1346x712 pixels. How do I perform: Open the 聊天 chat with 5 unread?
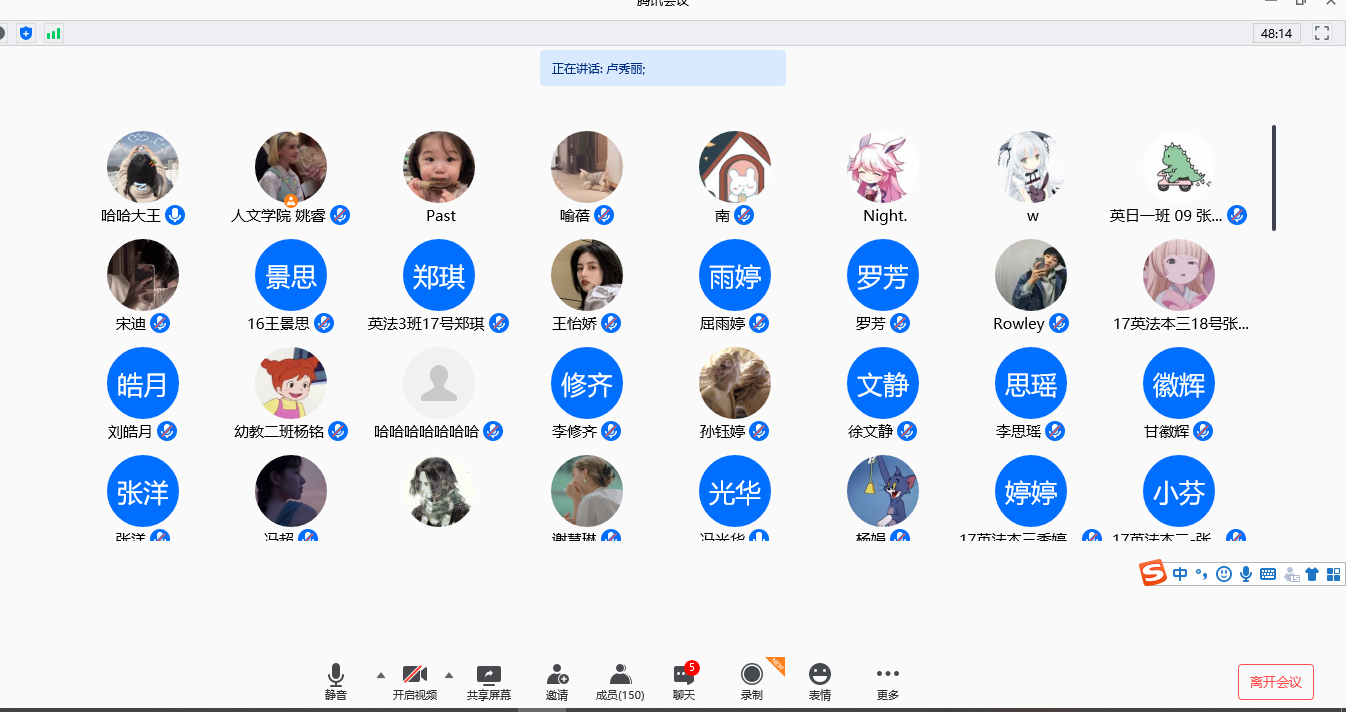point(684,675)
